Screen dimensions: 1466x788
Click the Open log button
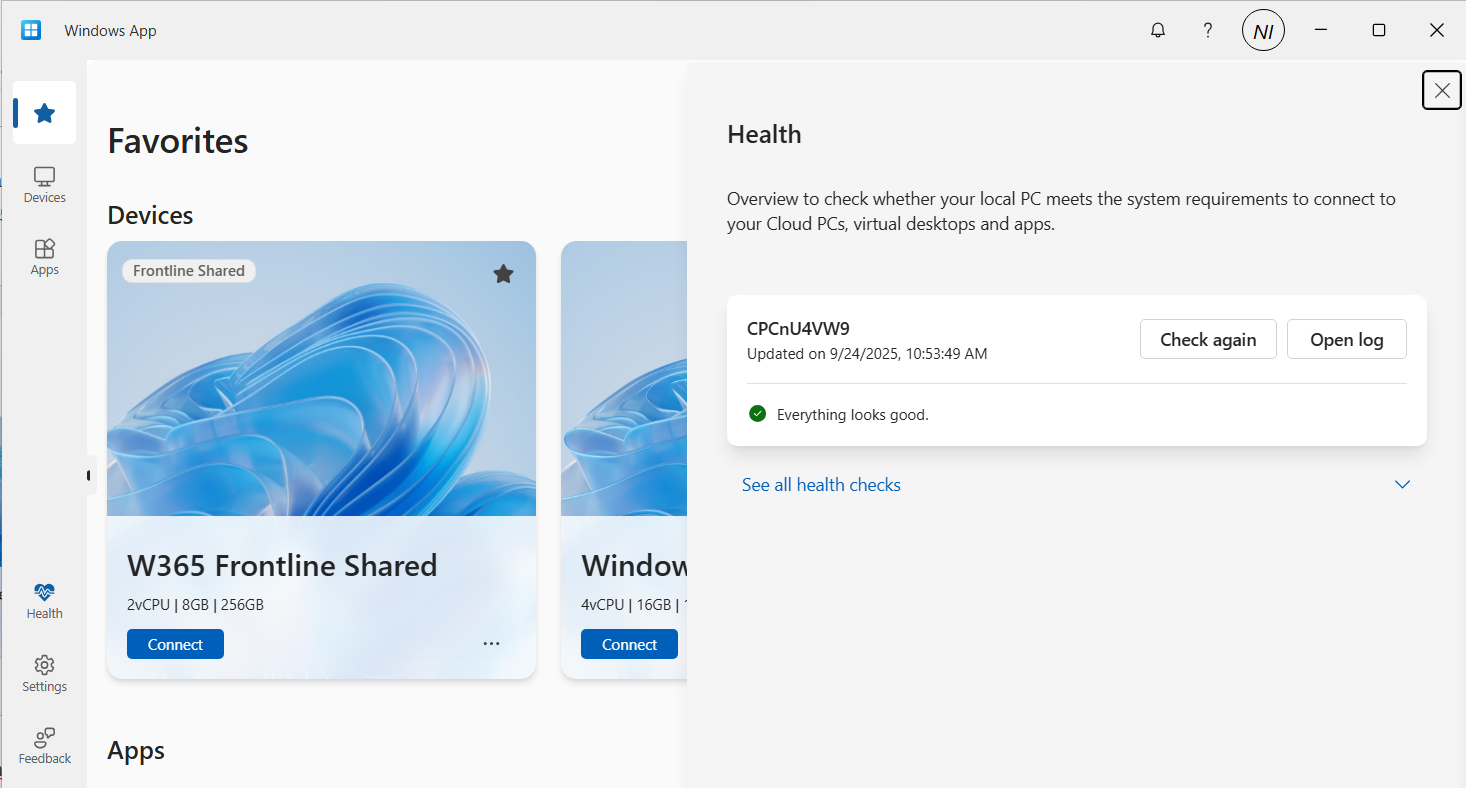pyautogui.click(x=1346, y=340)
